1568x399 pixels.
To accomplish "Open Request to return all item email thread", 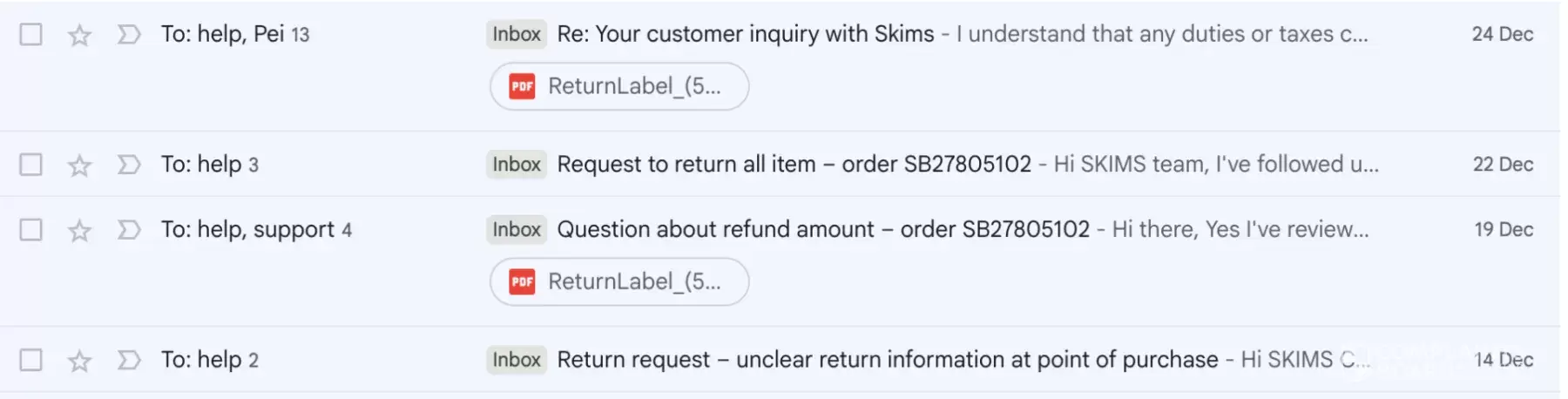I will [793, 164].
